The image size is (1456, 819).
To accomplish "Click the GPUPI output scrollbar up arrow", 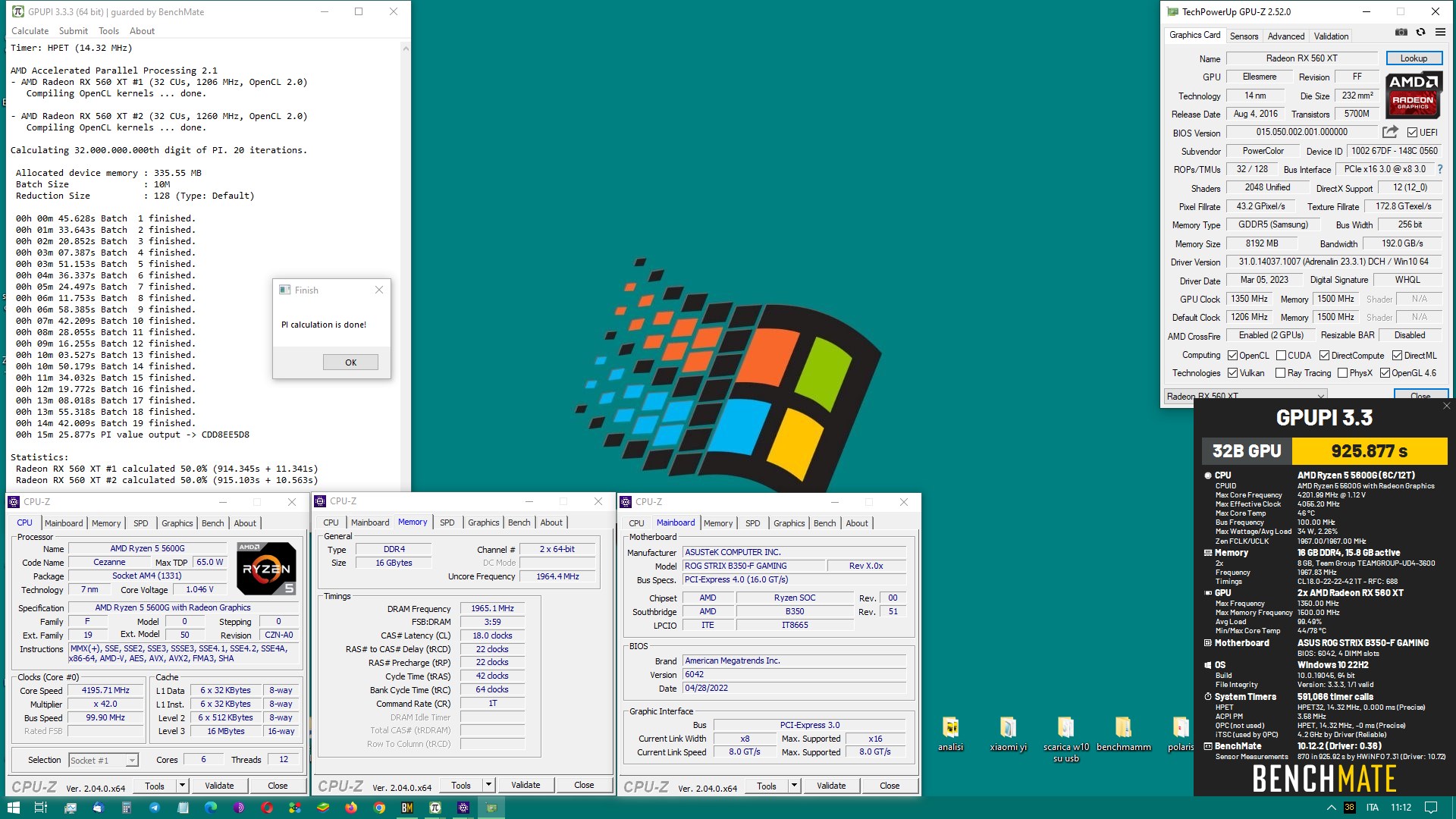I will click(406, 48).
